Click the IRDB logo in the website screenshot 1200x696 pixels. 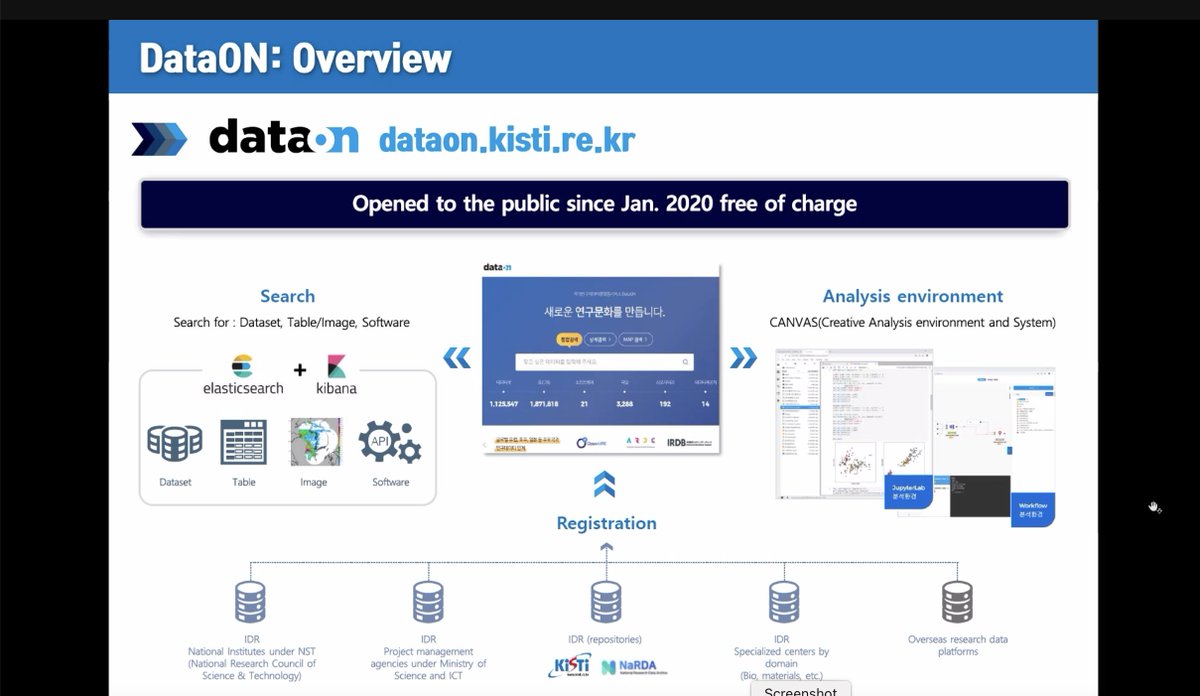click(x=688, y=442)
